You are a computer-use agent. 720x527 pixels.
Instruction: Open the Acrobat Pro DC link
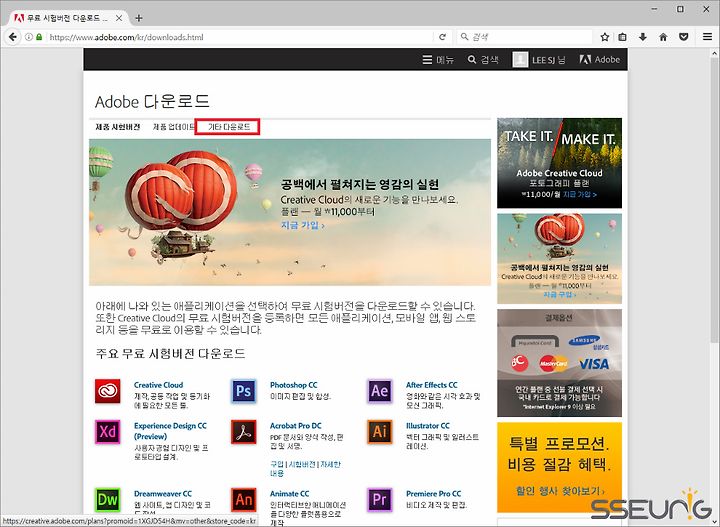click(x=296, y=426)
